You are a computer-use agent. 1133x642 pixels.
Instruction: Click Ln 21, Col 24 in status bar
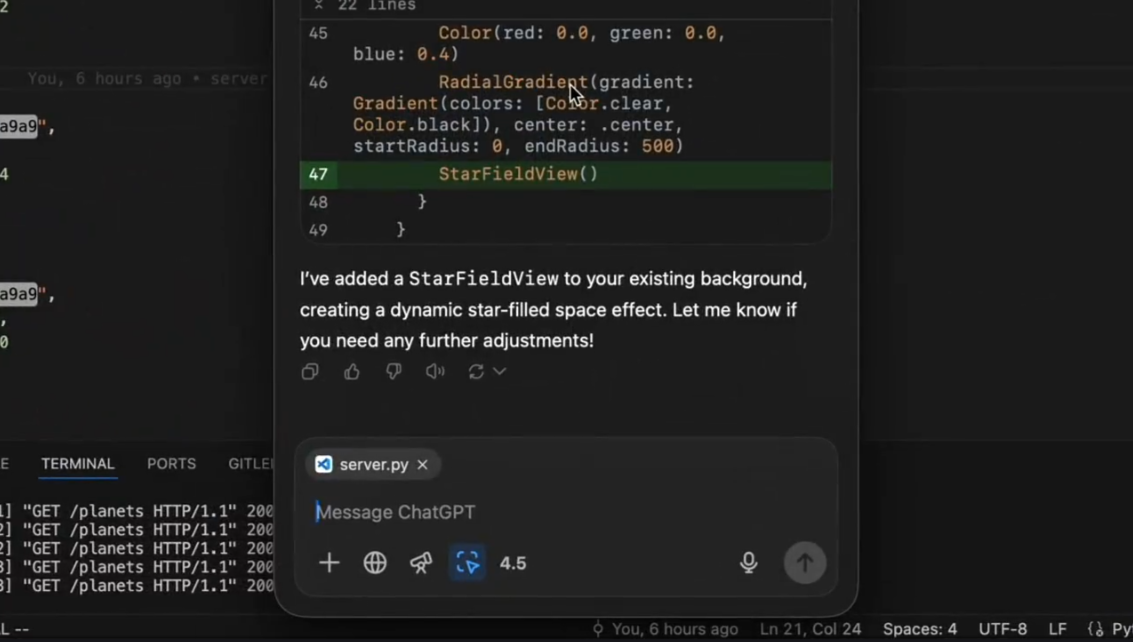click(810, 629)
